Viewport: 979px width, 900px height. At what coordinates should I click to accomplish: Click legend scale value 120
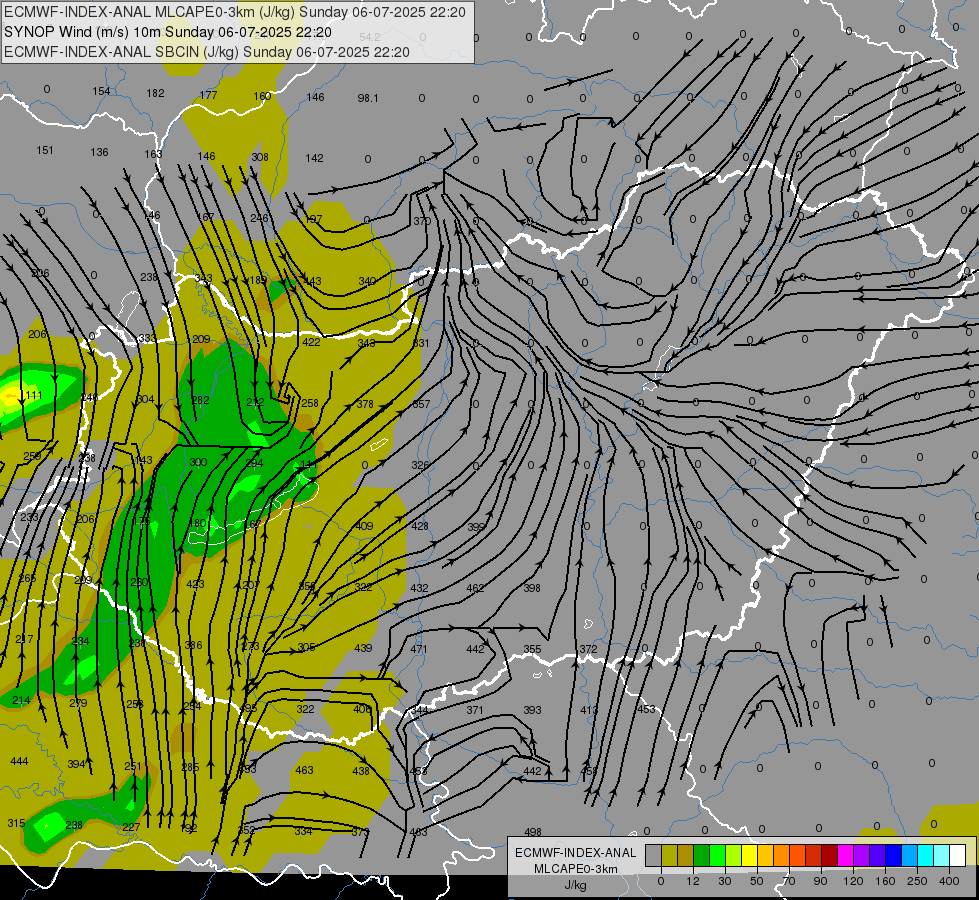pos(853,881)
